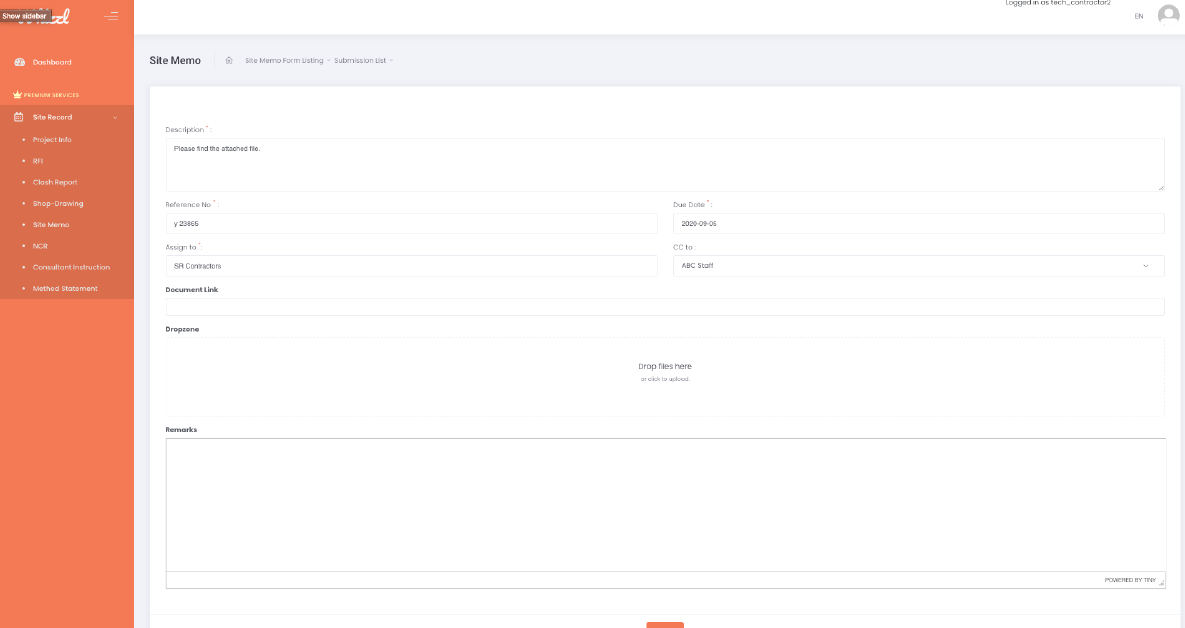This screenshot has width=1185, height=628.
Task: Click the sidebar collapse hamburger icon
Action: [111, 16]
